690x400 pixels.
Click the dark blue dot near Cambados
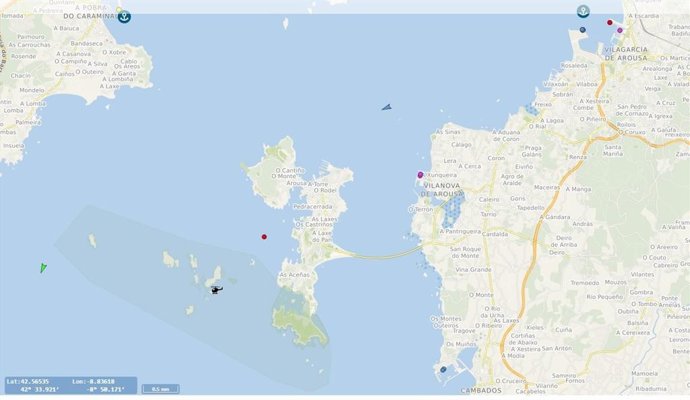pyautogui.click(x=443, y=369)
